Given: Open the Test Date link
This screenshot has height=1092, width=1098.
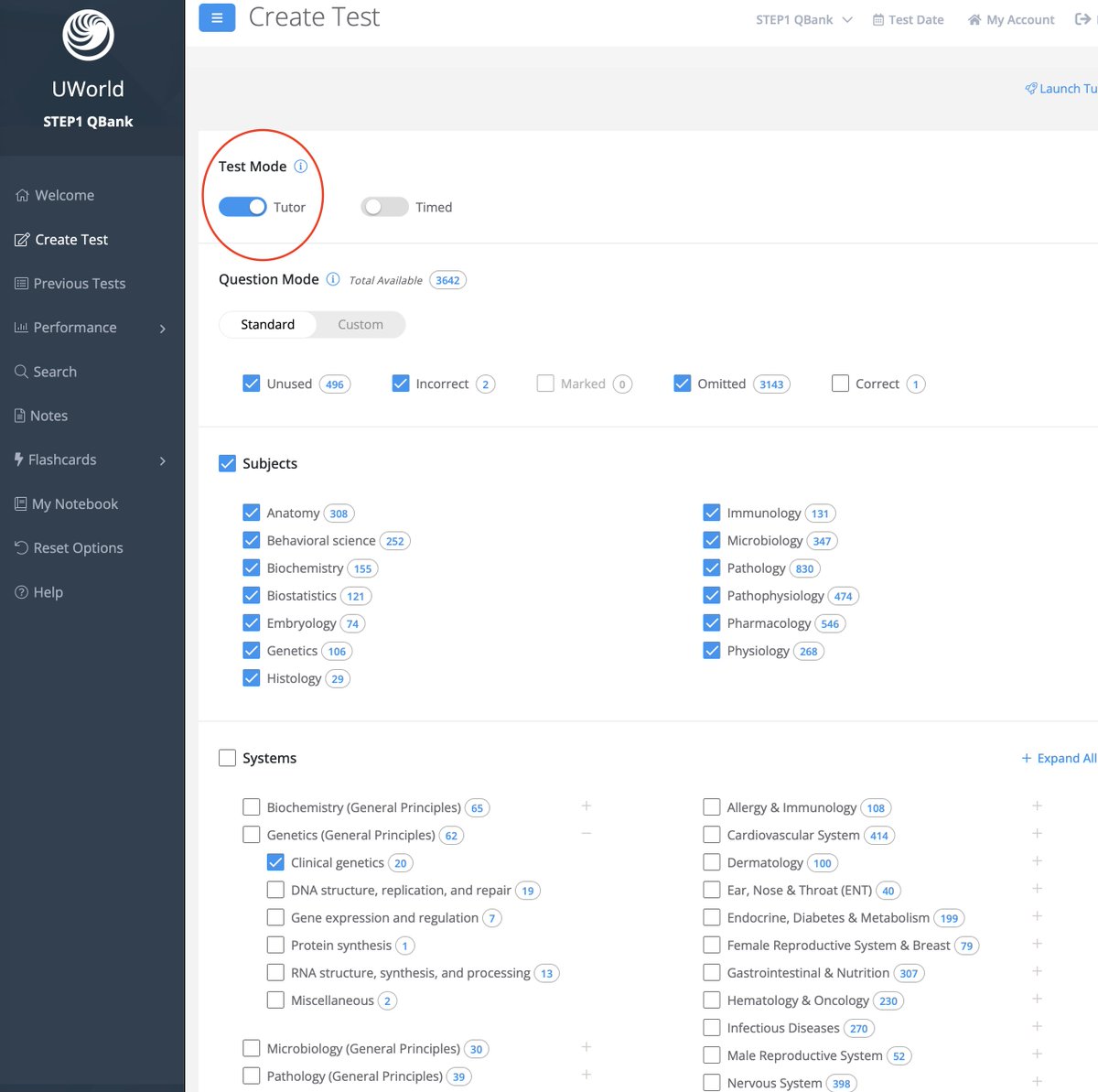Looking at the screenshot, I should [908, 19].
